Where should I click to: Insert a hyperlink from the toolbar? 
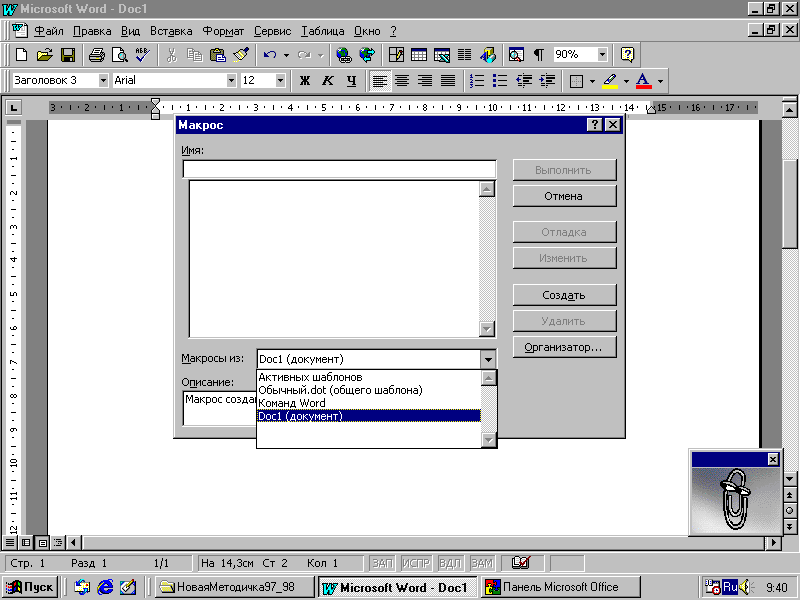tap(343, 55)
